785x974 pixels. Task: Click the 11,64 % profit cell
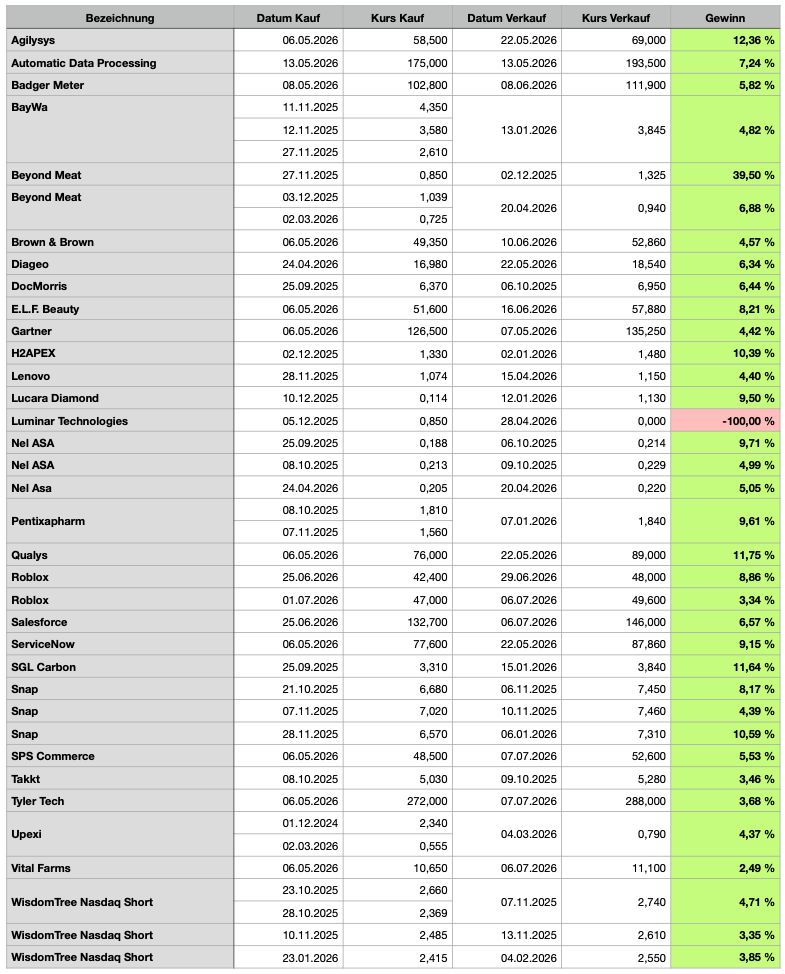[x=725, y=667]
